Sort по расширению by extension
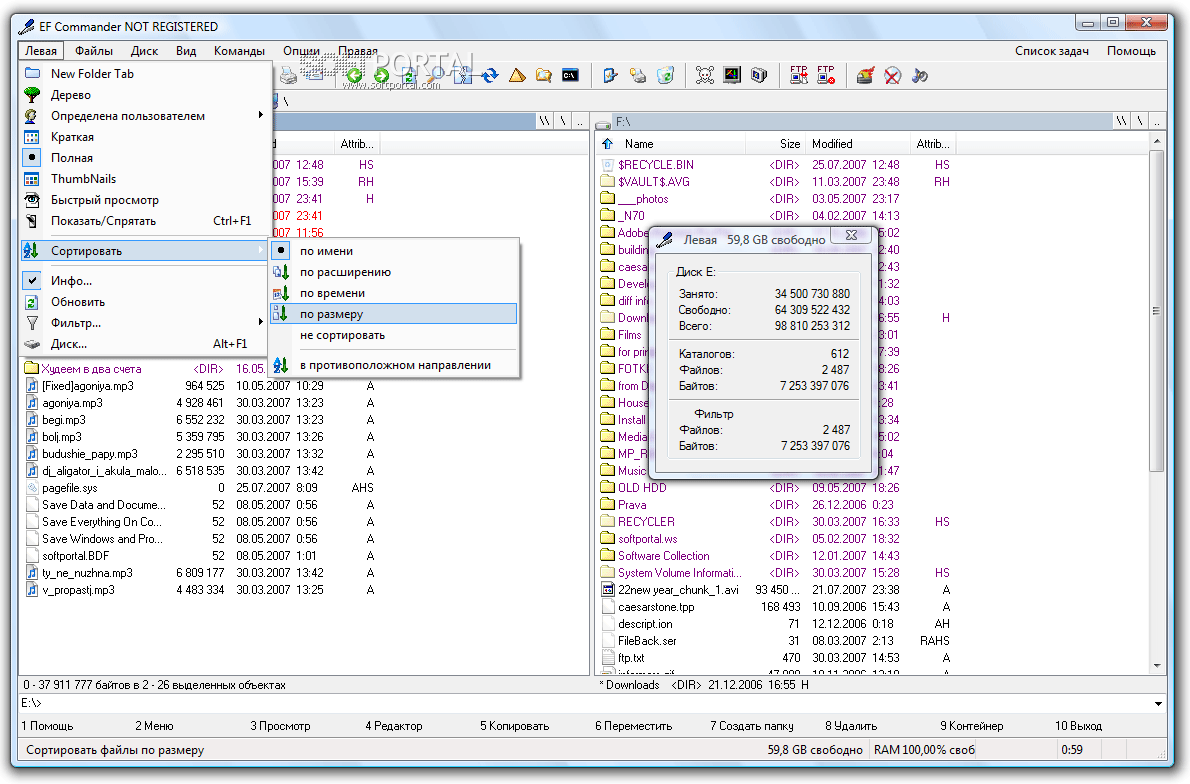Viewport: 1190px width, 784px height. [394, 272]
